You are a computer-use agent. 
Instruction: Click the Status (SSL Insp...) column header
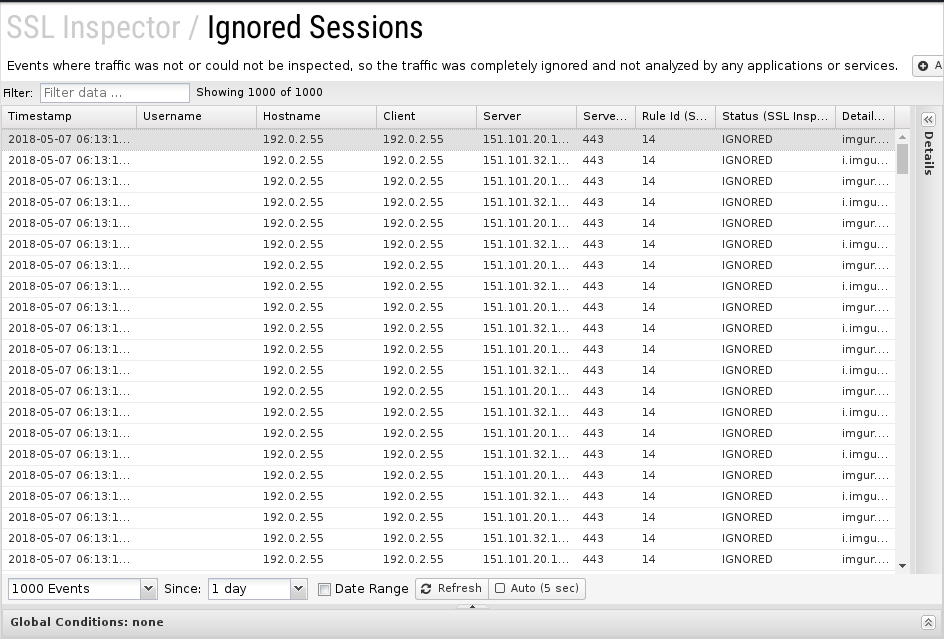click(774, 117)
